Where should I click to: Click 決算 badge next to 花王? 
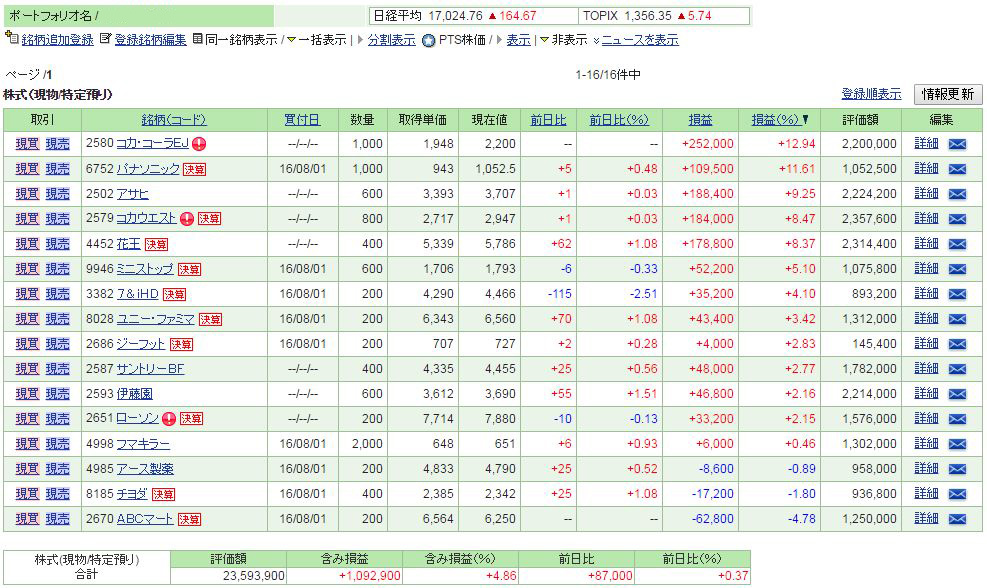point(156,244)
